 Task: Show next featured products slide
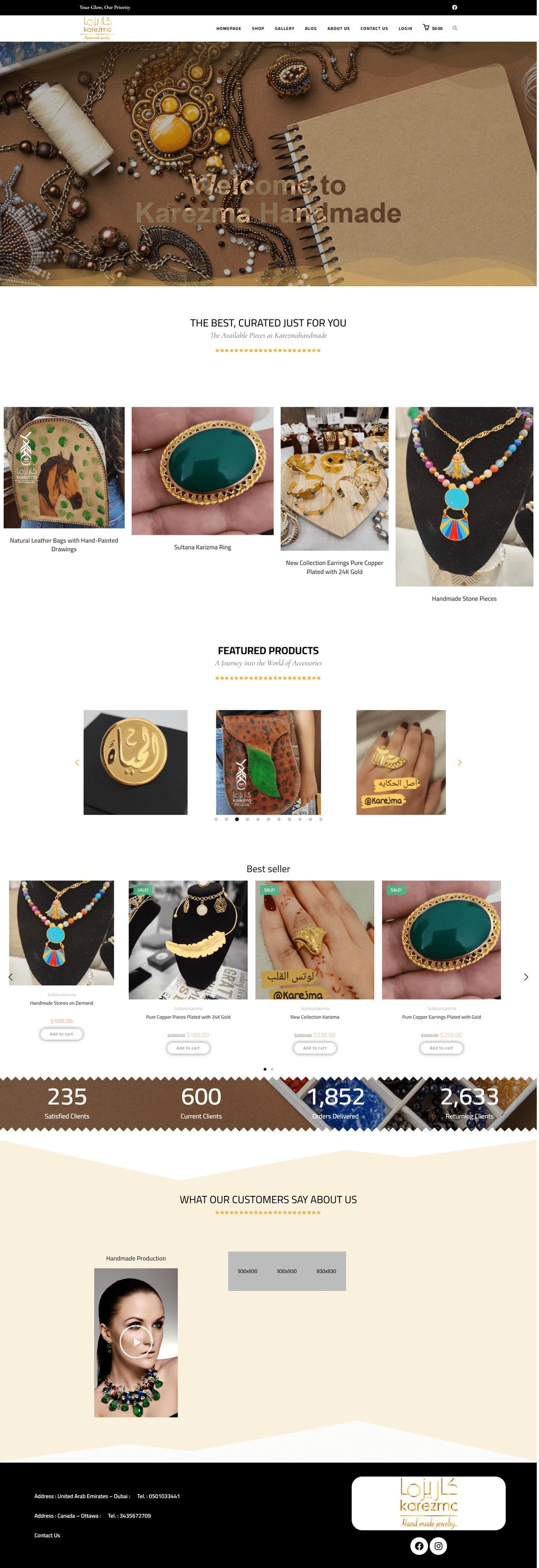coord(459,762)
